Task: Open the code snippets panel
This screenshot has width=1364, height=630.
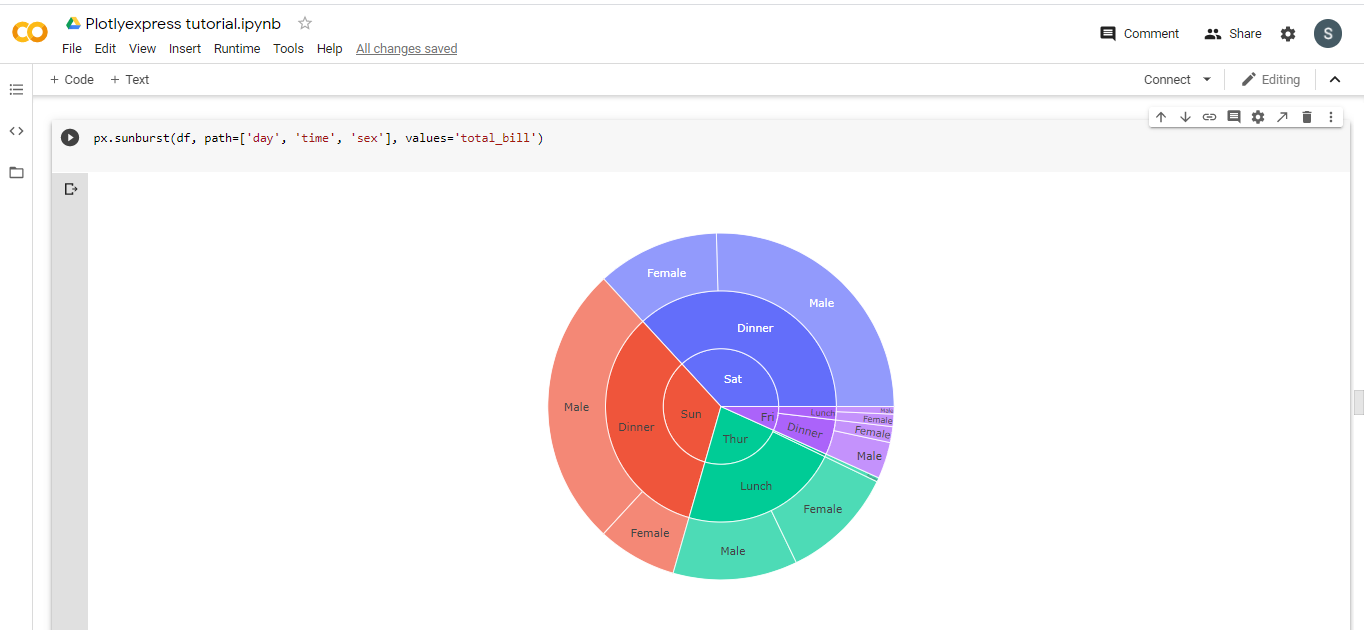Action: point(15,130)
